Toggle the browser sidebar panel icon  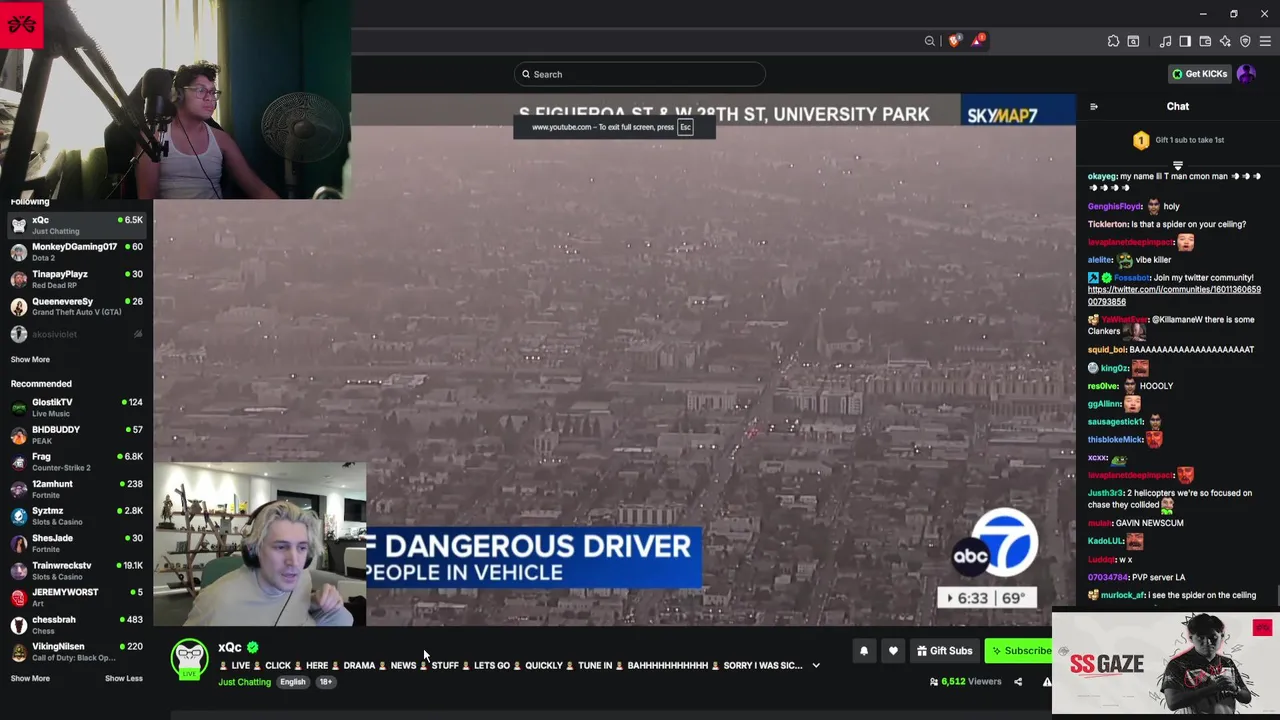[x=1185, y=41]
